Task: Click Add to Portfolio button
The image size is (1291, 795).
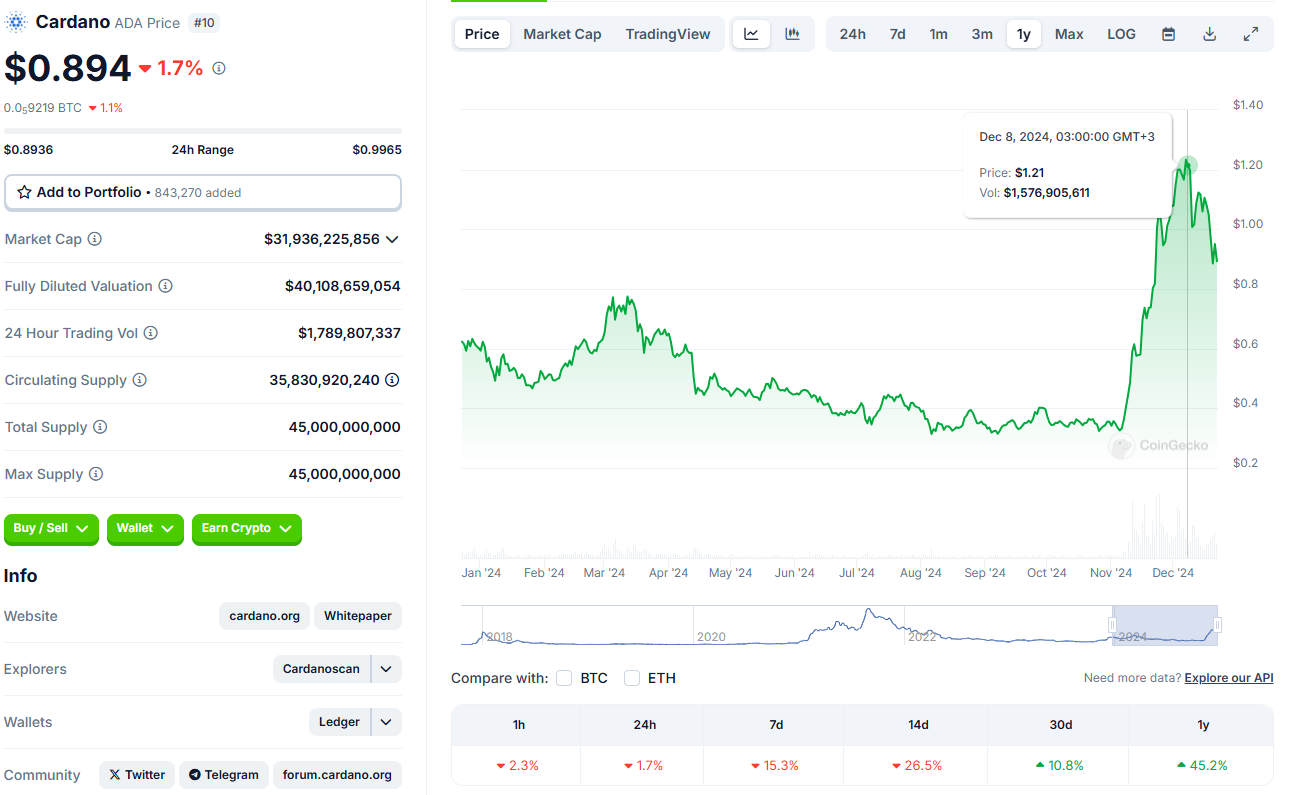Action: click(x=203, y=192)
